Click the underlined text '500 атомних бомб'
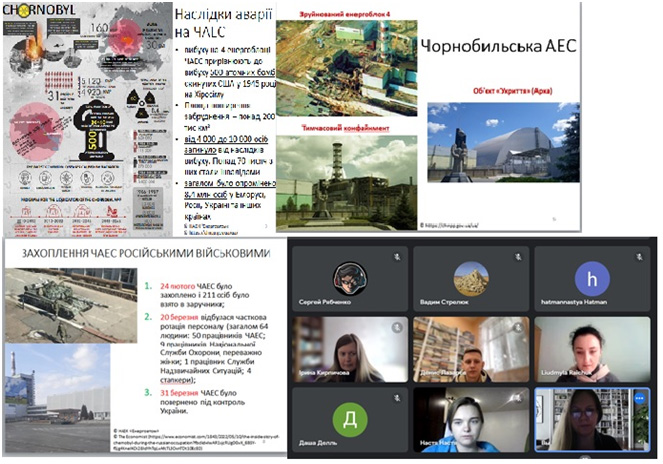The image size is (663, 464). tap(243, 72)
